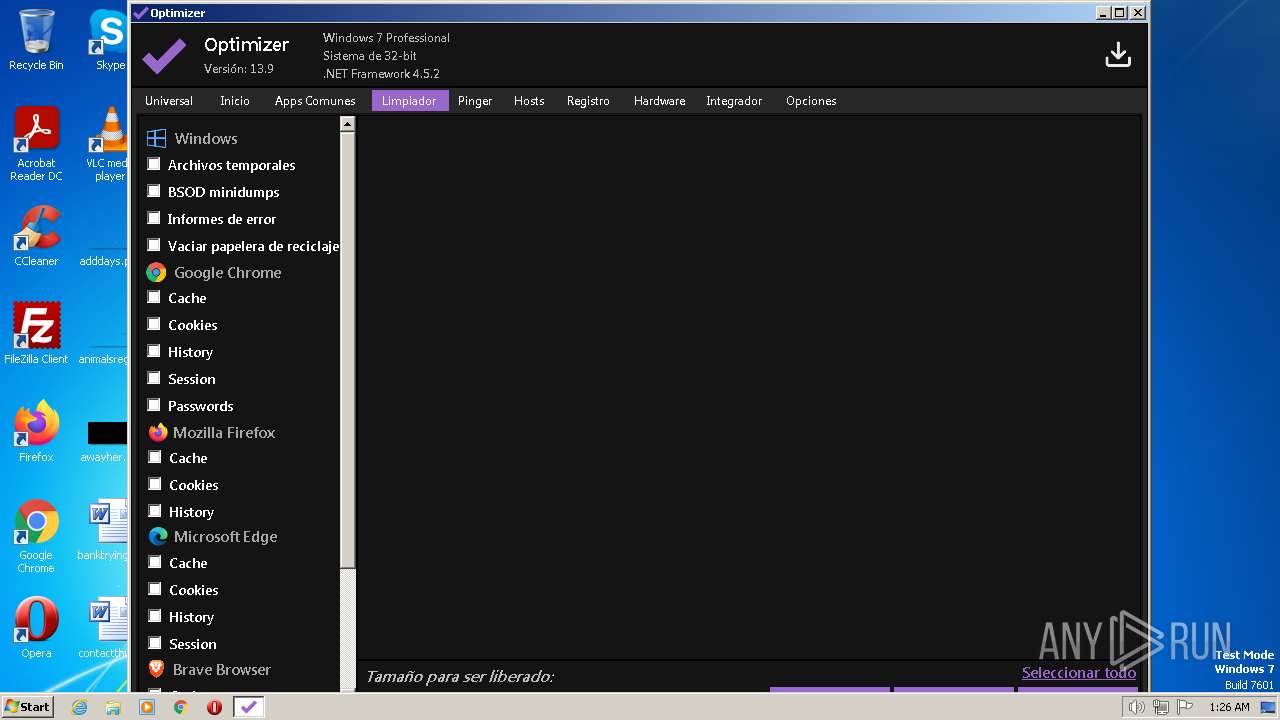1280x720 pixels.
Task: Switch to the Inicio tab
Action: tap(235, 101)
